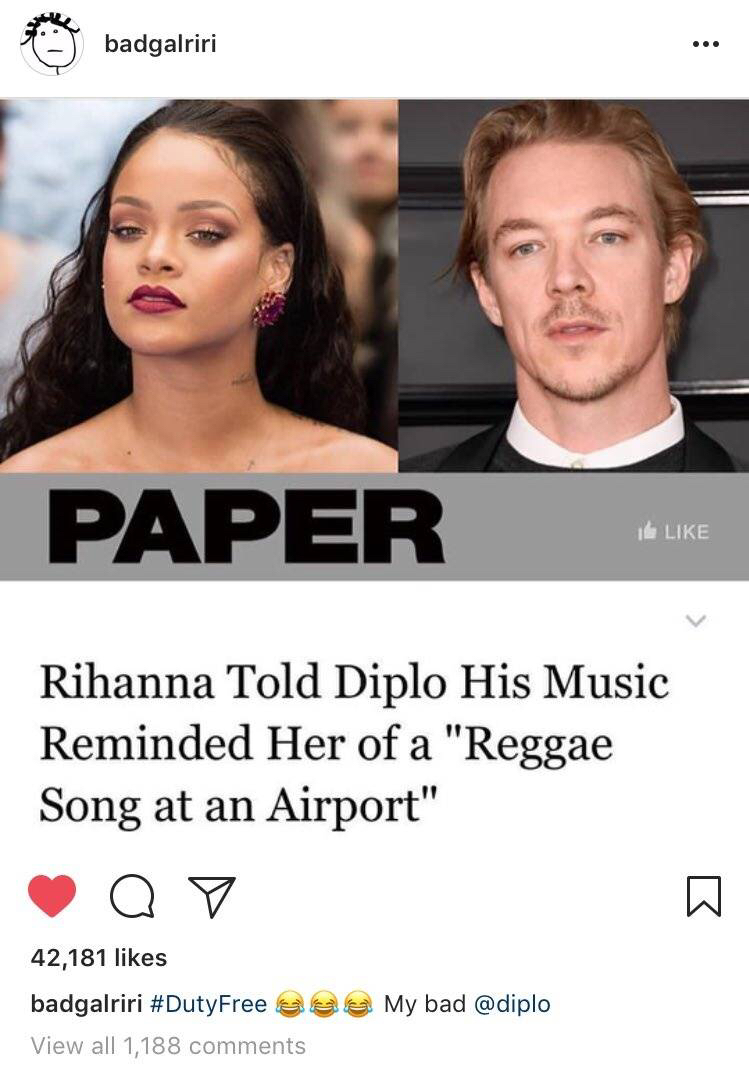Image resolution: width=749 pixels, height=1073 pixels.
Task: Tap the left photo of the woman
Action: pos(198,286)
